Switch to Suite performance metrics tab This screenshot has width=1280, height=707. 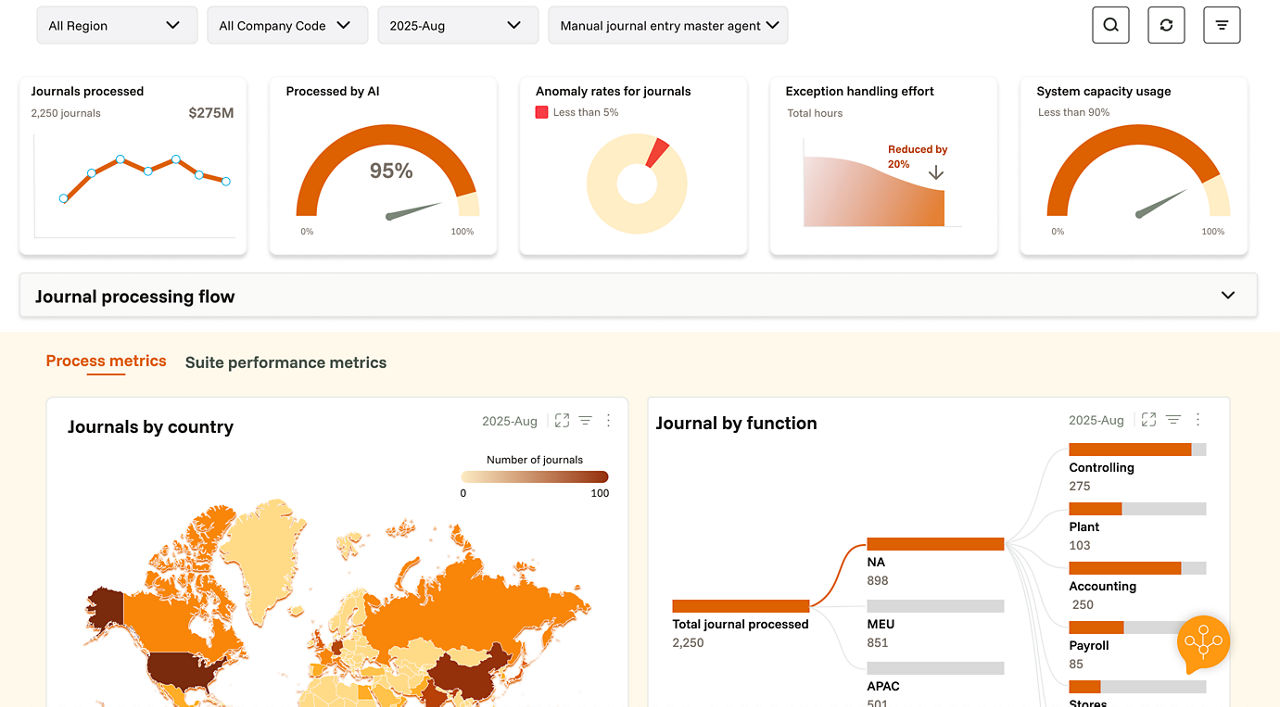point(286,363)
